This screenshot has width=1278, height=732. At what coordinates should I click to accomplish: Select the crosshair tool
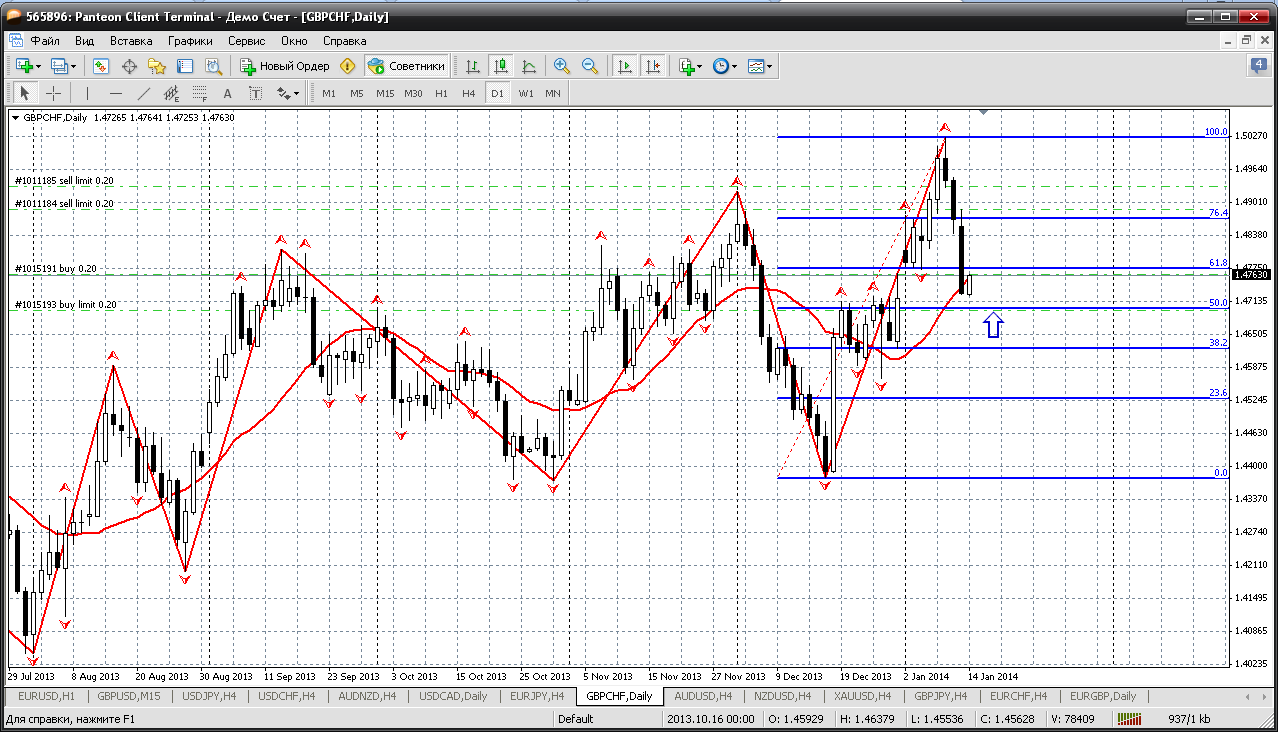(x=53, y=93)
